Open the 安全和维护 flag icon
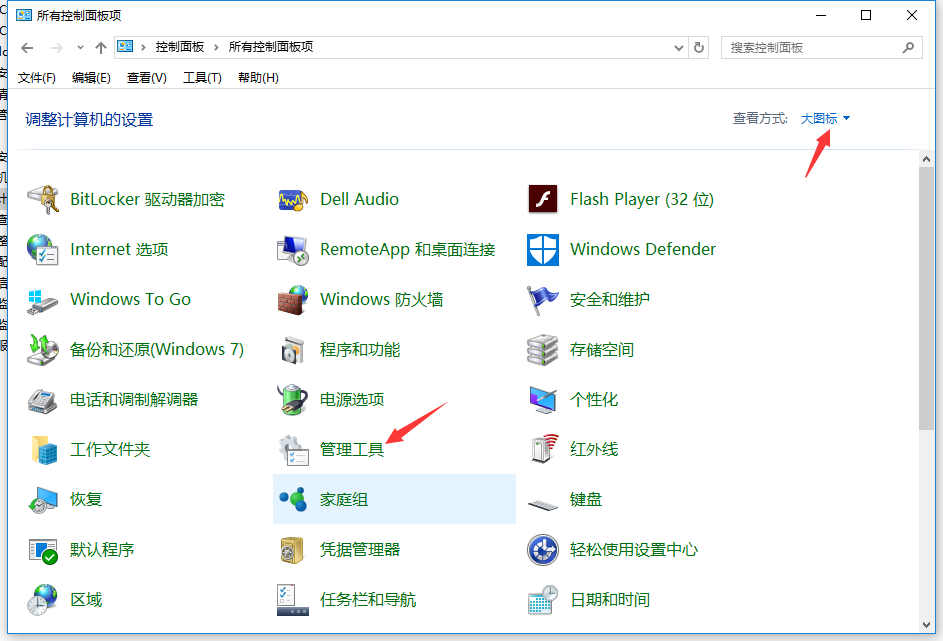This screenshot has height=641, width=943. point(543,299)
